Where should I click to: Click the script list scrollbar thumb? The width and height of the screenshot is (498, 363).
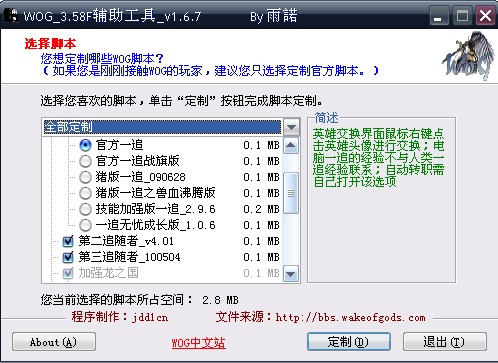(x=291, y=193)
